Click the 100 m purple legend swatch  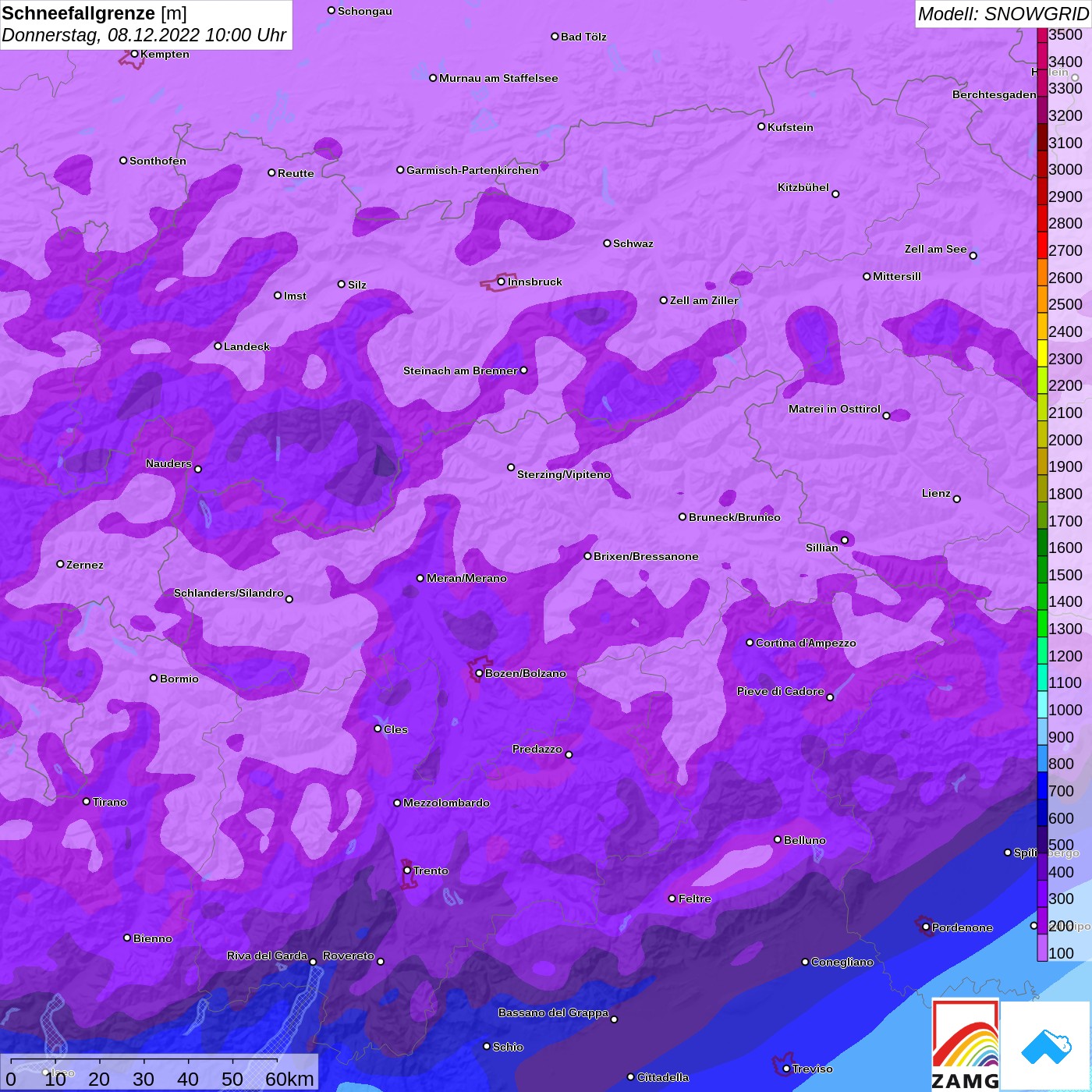click(x=1042, y=948)
